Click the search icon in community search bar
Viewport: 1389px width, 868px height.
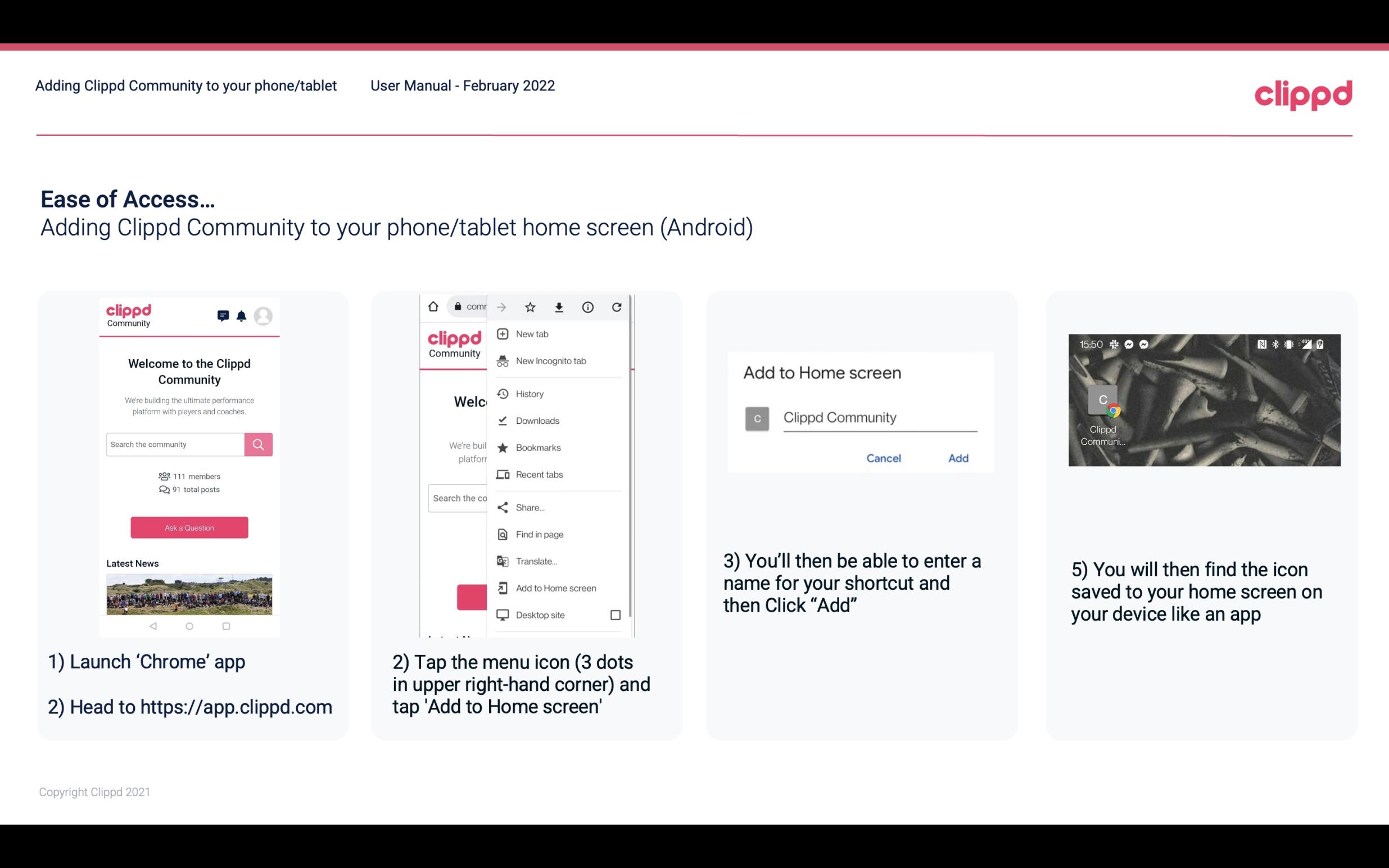pyautogui.click(x=257, y=443)
